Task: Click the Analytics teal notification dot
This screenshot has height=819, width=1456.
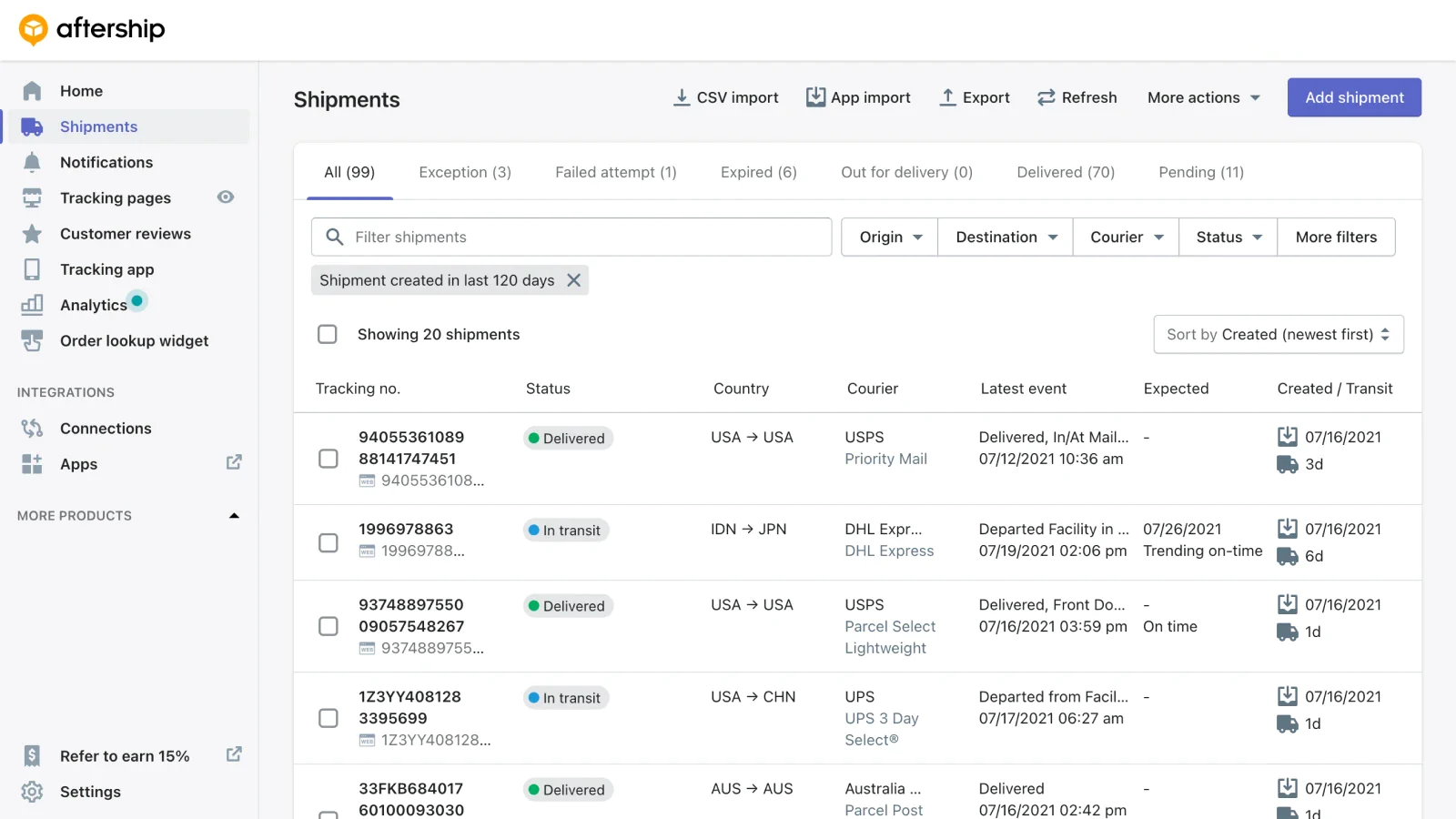Action: 137,300
